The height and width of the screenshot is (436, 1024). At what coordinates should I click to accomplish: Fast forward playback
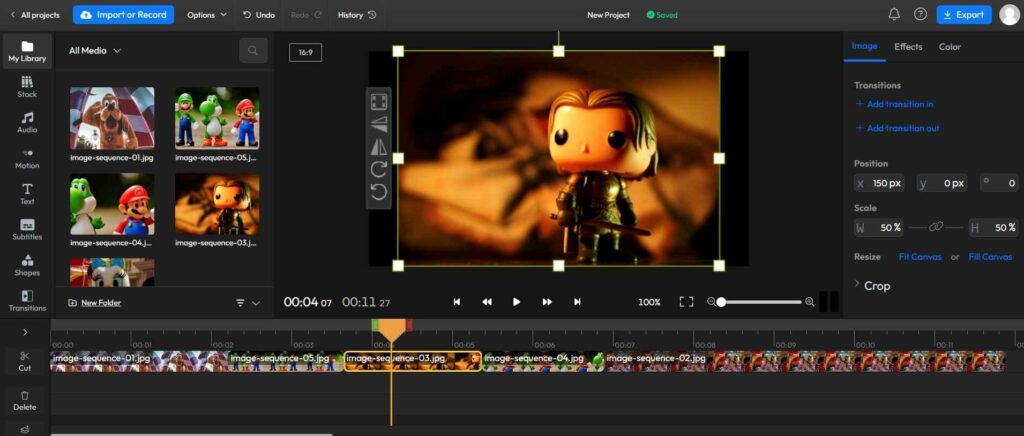click(x=547, y=302)
